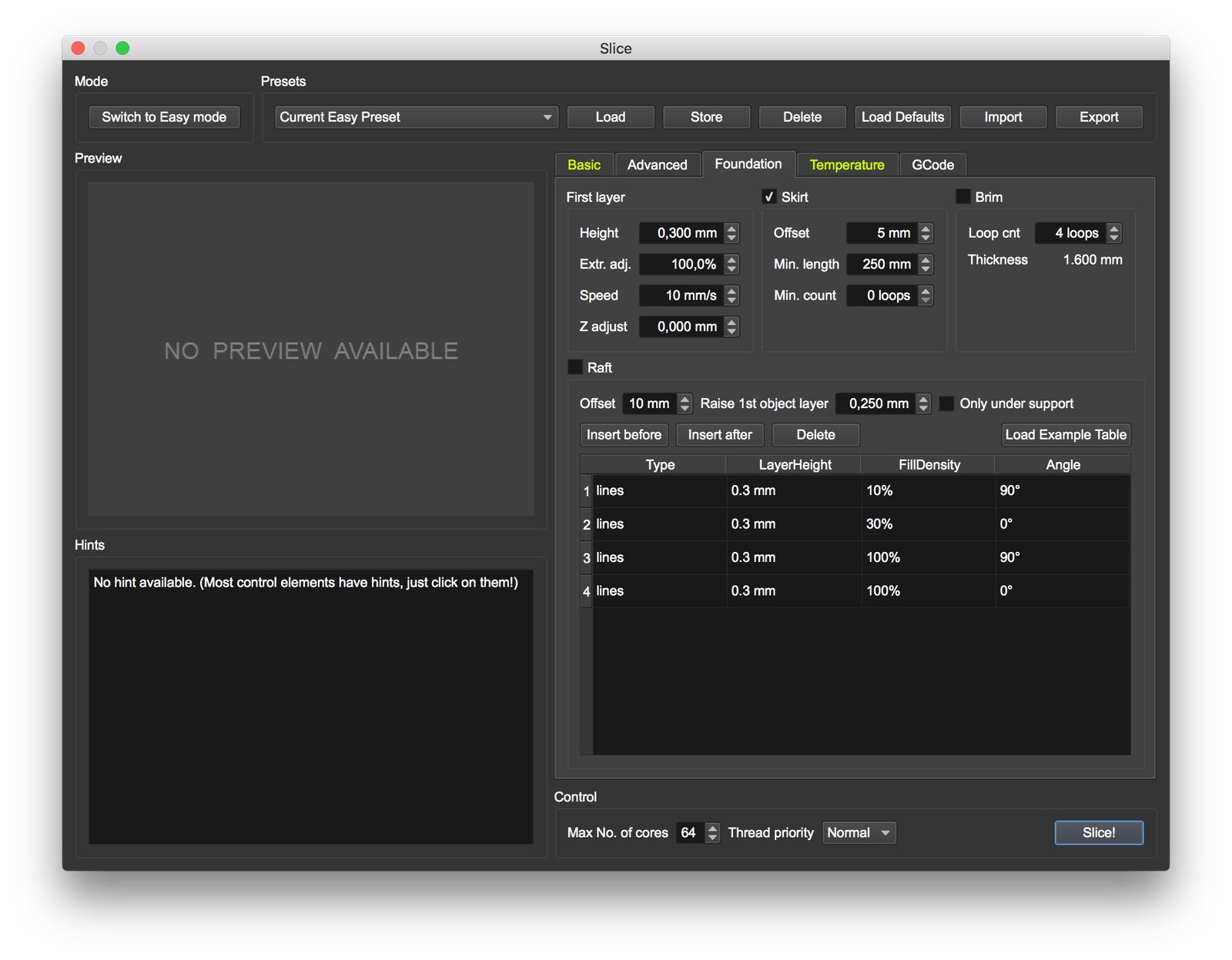Image resolution: width=1232 pixels, height=960 pixels.
Task: Open the GCode tab
Action: tap(932, 165)
